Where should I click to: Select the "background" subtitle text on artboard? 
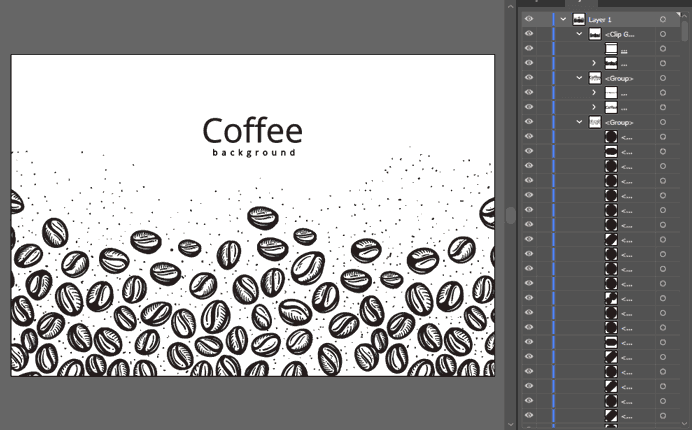tap(254, 153)
